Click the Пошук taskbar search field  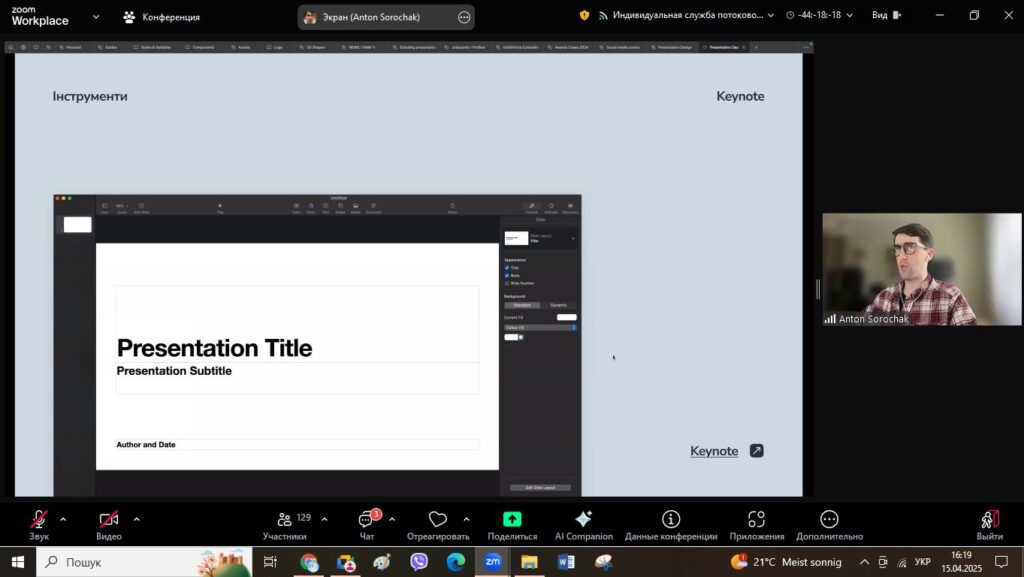point(144,561)
